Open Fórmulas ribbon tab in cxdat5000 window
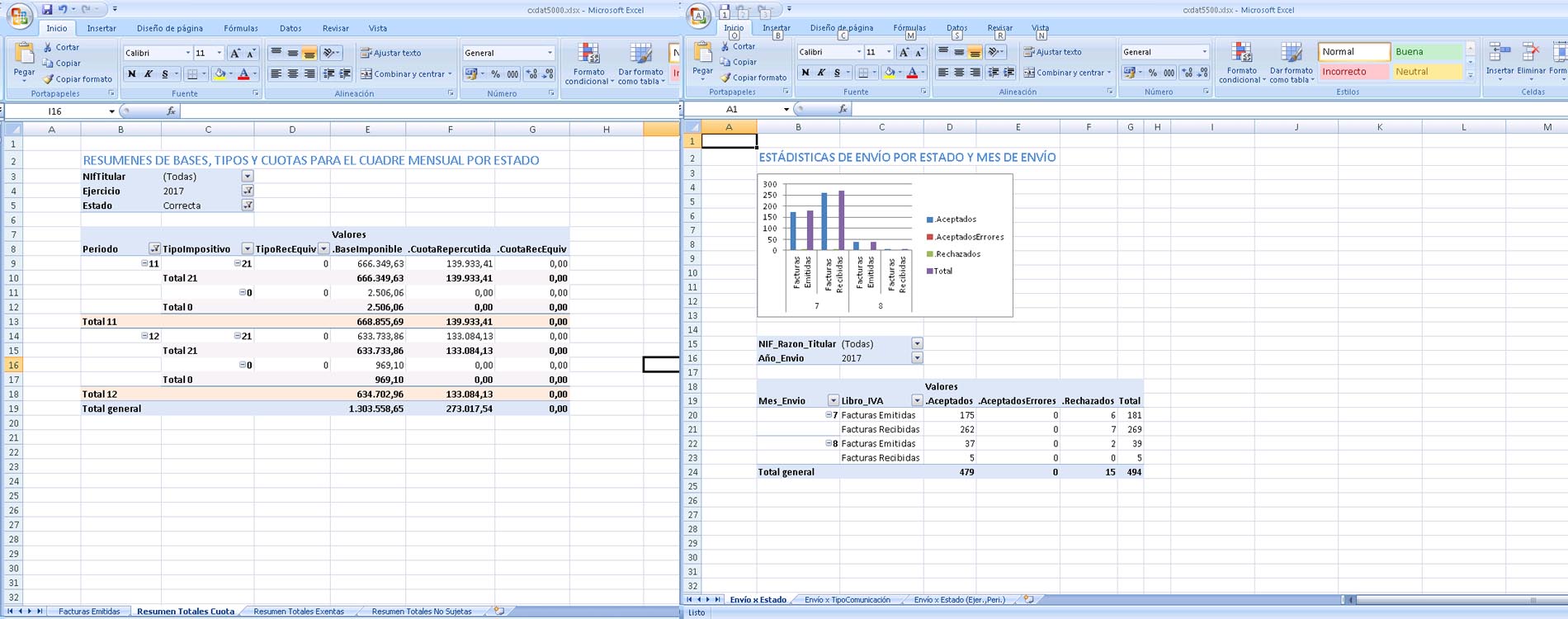This screenshot has height=619, width=1568. tap(240, 28)
